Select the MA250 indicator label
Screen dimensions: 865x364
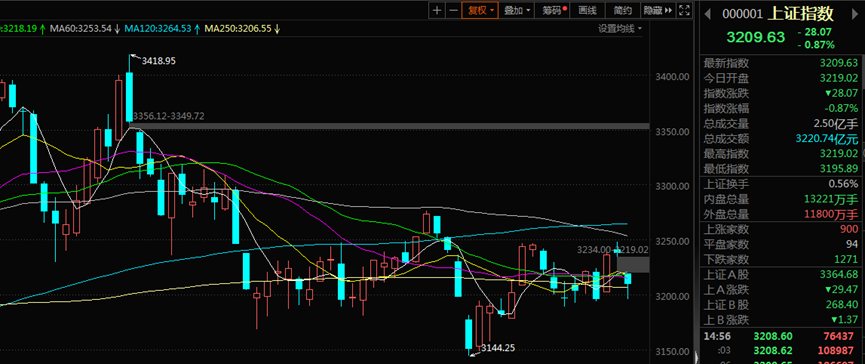(x=242, y=29)
